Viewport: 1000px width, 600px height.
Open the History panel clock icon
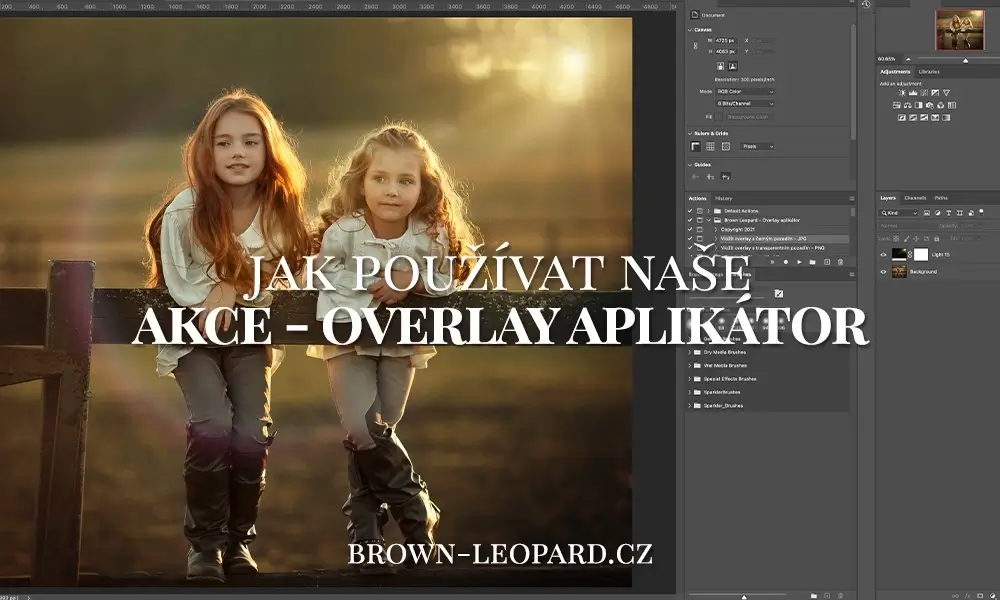[865, 5]
